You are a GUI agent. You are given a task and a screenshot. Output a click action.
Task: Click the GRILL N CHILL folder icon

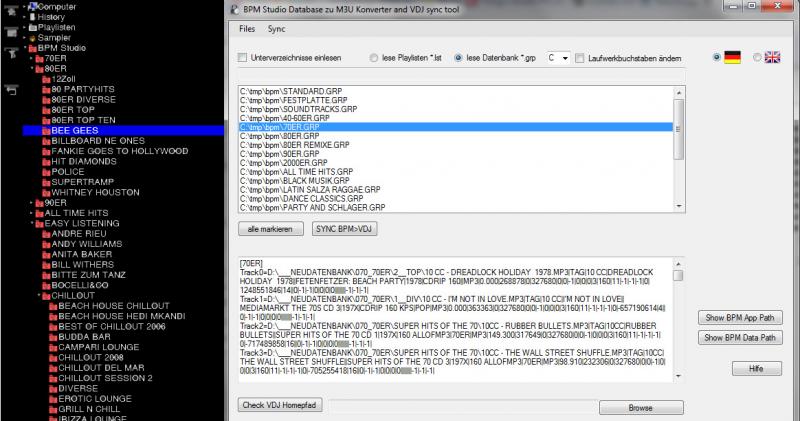click(54, 409)
